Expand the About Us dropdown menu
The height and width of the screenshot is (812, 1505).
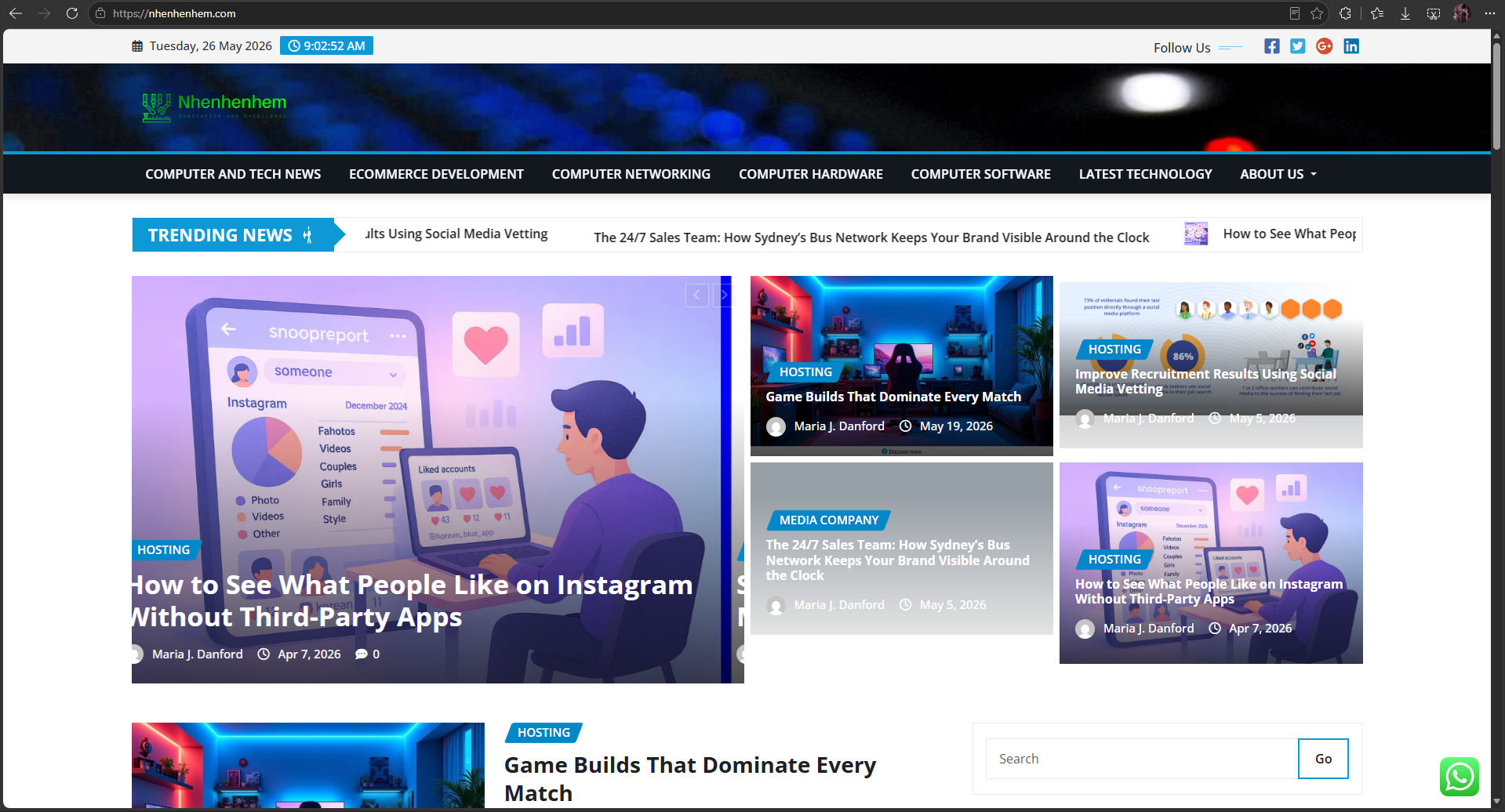click(1278, 174)
